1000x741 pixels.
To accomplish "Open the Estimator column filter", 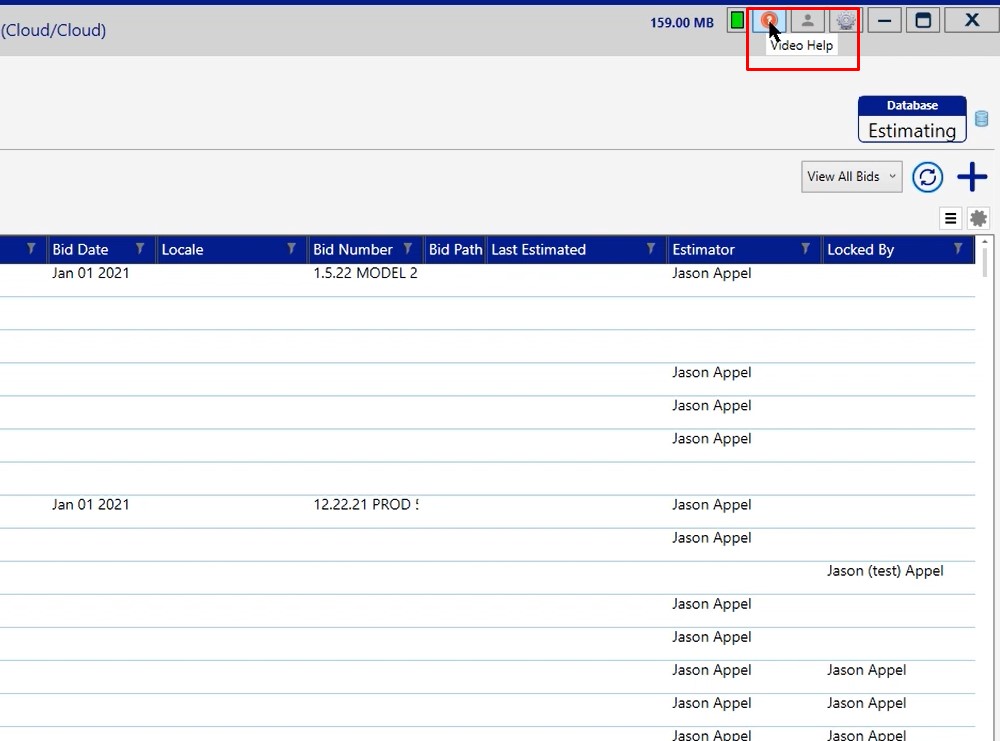I will click(x=805, y=249).
